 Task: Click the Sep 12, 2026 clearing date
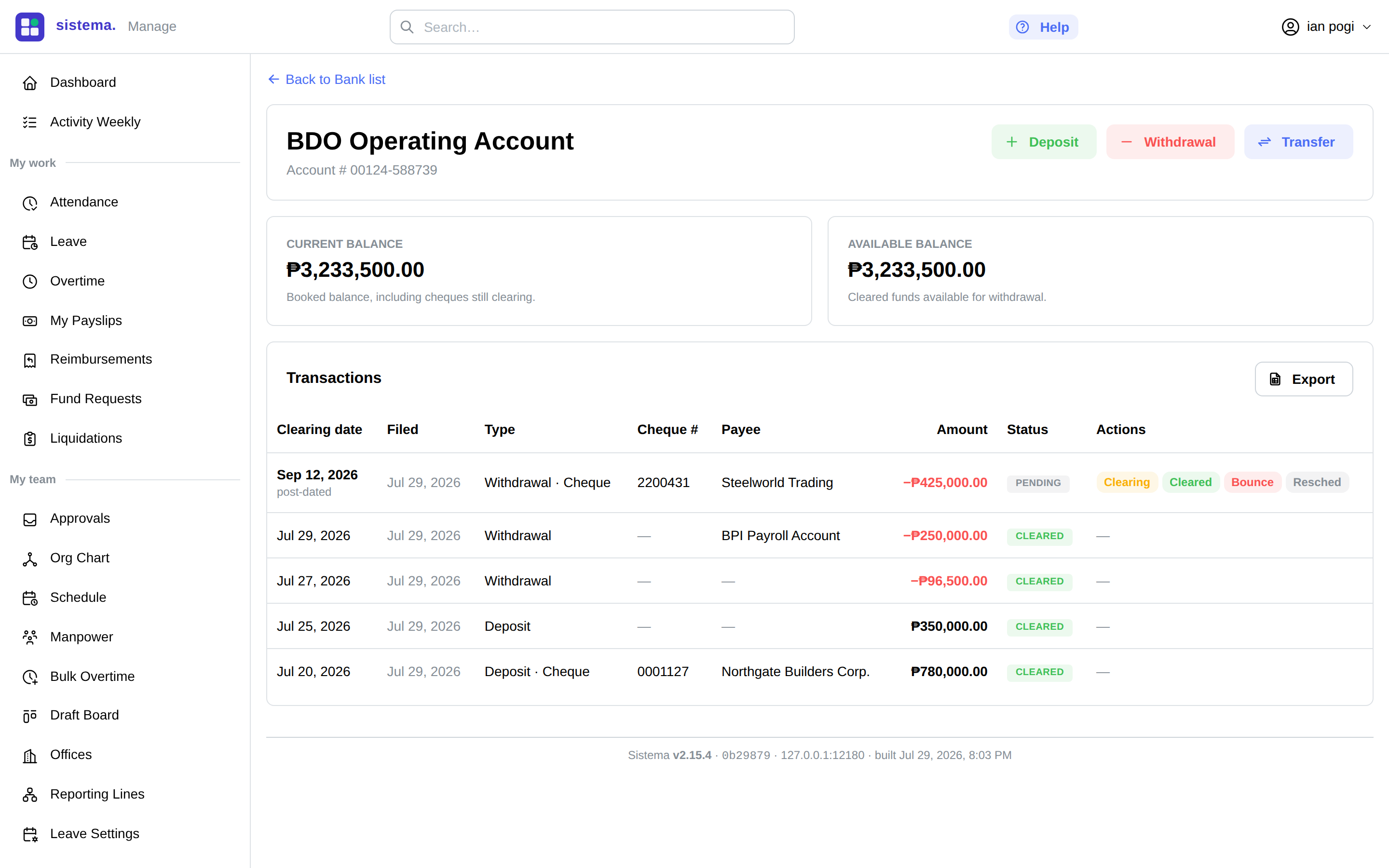317,475
